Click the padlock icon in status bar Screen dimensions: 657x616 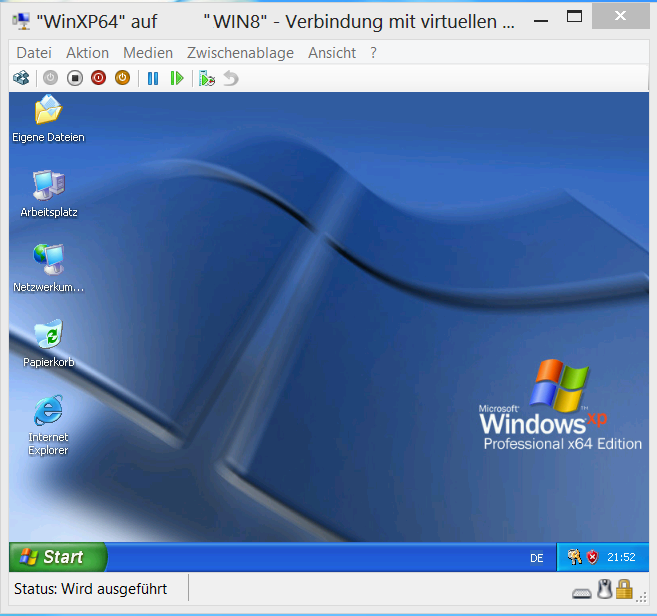tap(624, 589)
